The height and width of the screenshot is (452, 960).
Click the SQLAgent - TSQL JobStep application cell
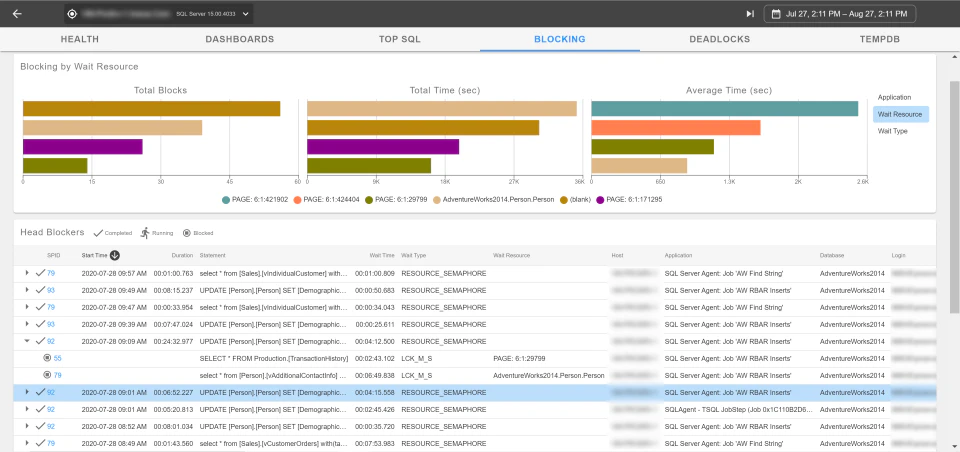(x=738, y=410)
